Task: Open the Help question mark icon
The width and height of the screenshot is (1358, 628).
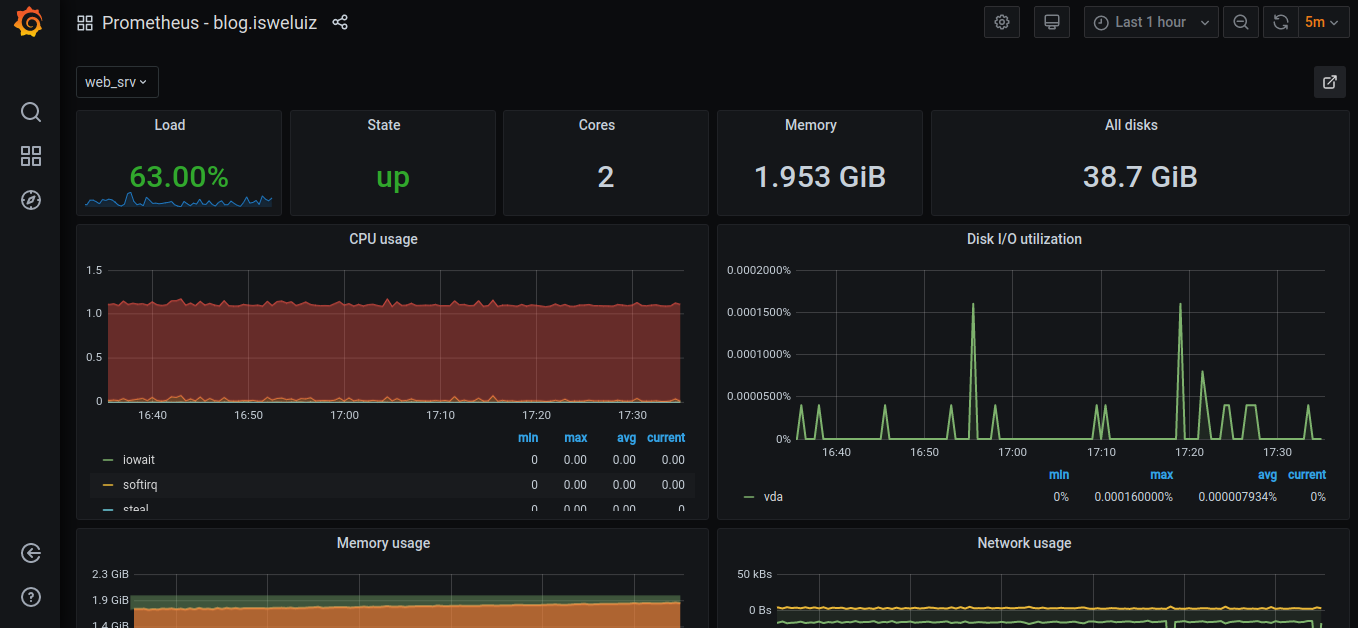Action: pyautogui.click(x=30, y=597)
